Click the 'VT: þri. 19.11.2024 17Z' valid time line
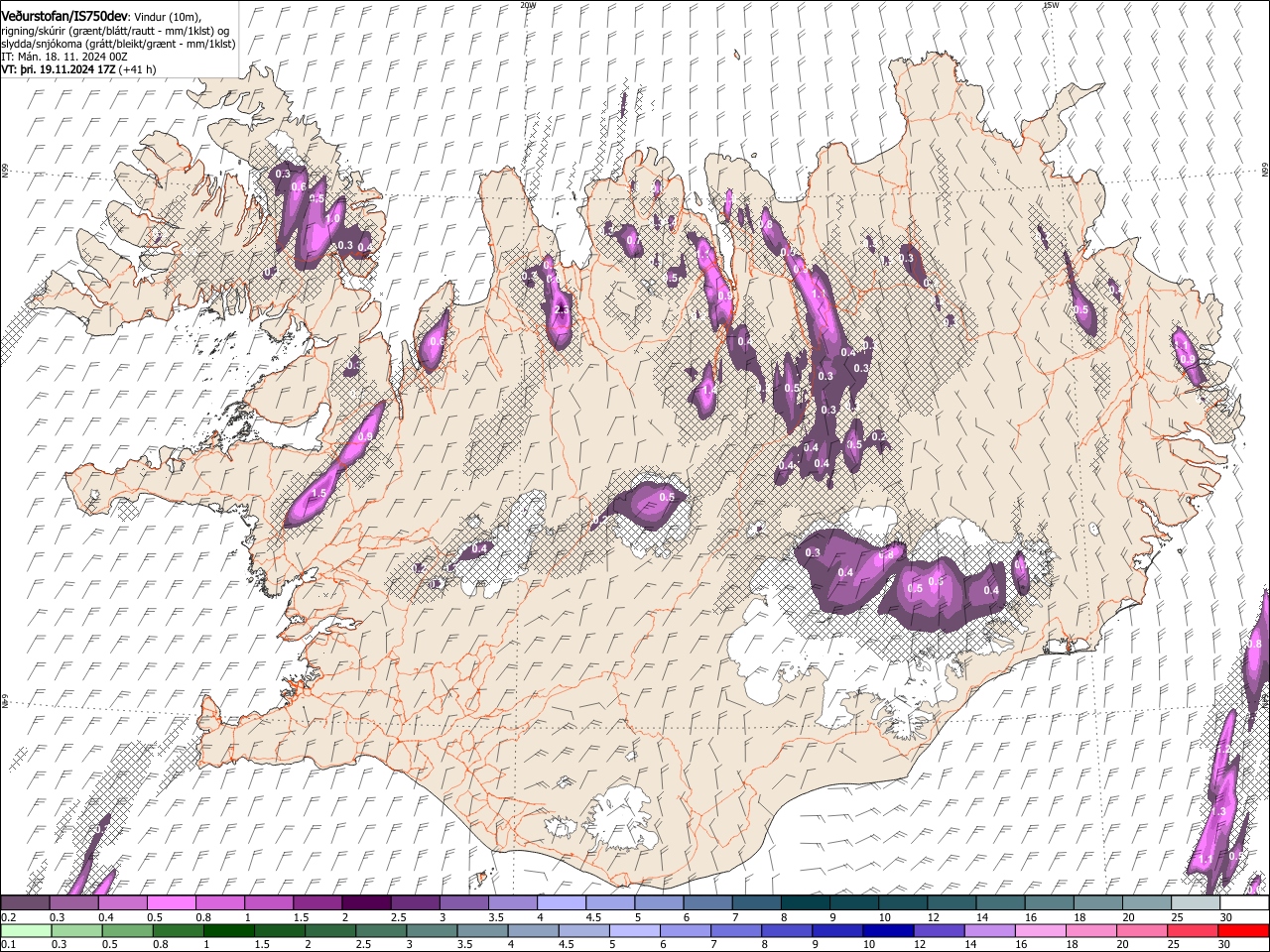Image resolution: width=1270 pixels, height=952 pixels. pyautogui.click(x=59, y=69)
